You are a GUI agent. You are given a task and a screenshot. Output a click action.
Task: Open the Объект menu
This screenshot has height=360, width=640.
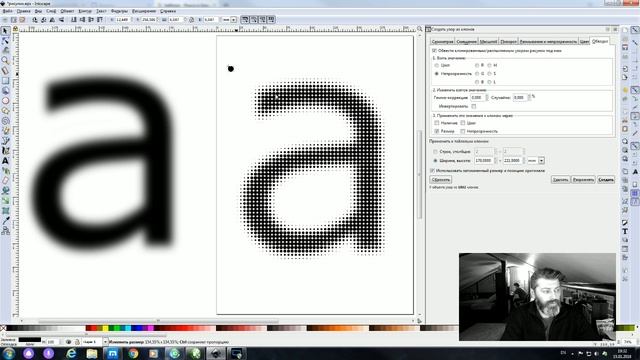tap(67, 11)
